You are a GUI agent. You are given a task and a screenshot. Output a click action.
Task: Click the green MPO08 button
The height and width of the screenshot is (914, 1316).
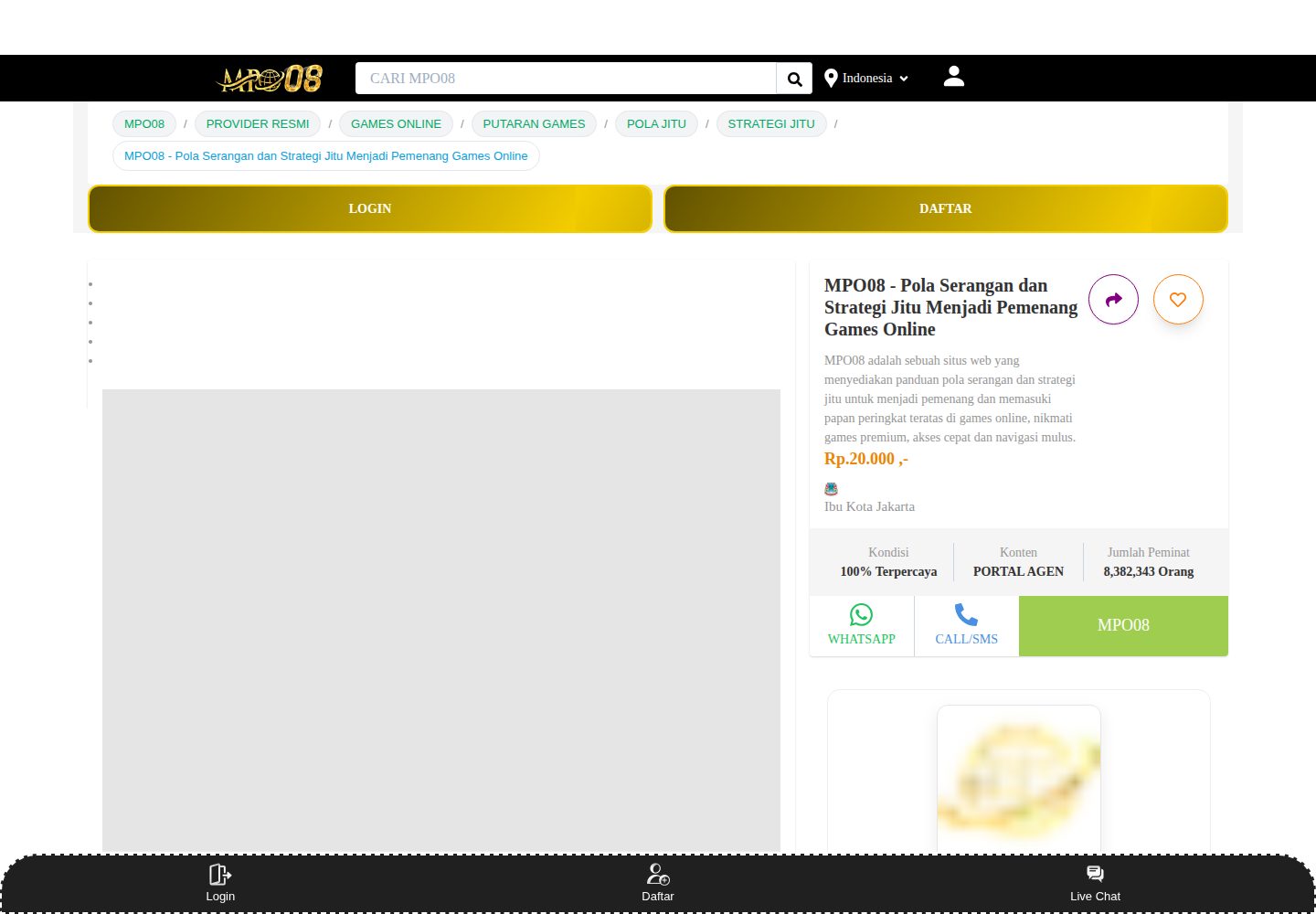pos(1123,626)
